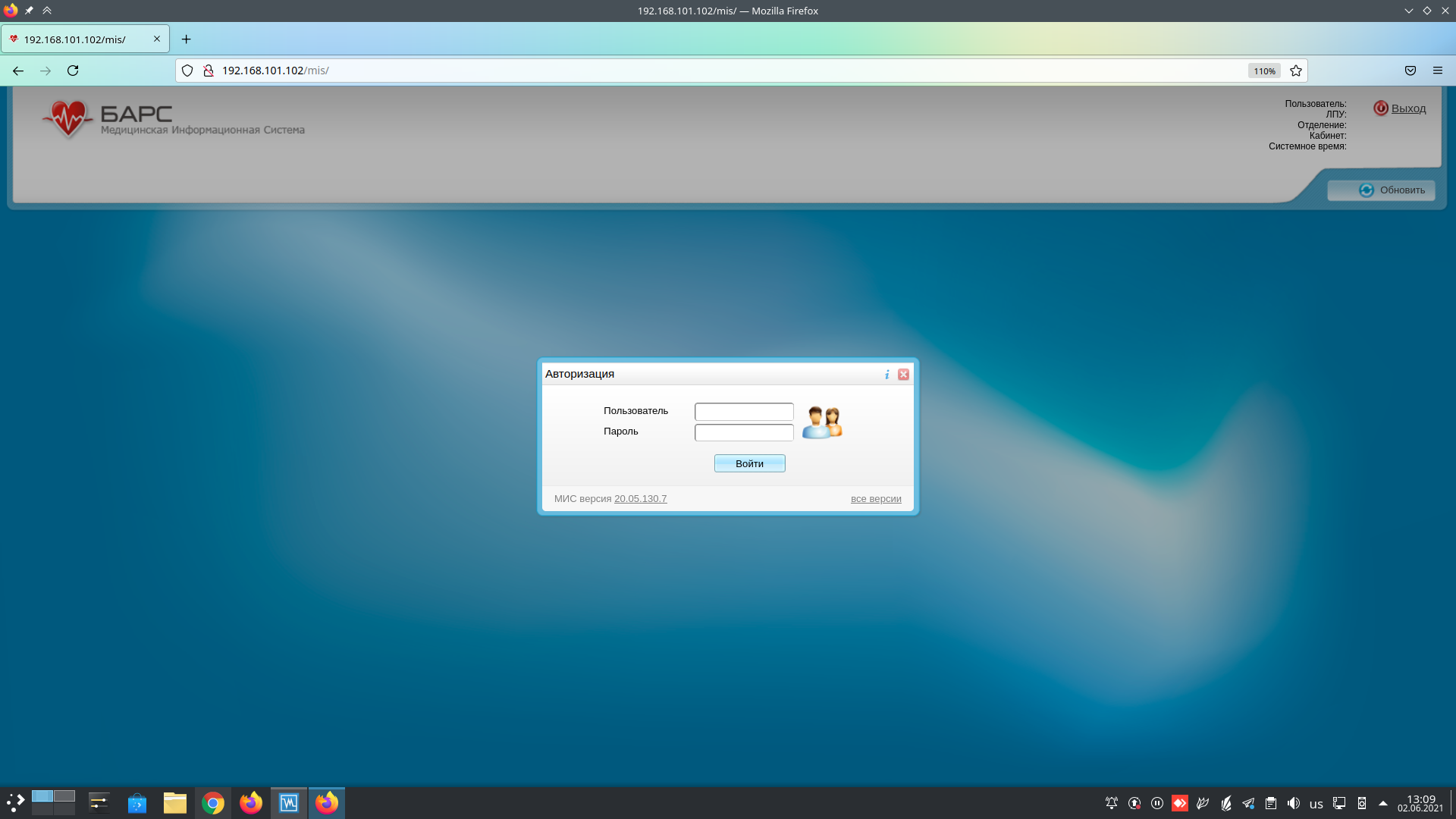Focus the Пользователь input field

pos(744,412)
